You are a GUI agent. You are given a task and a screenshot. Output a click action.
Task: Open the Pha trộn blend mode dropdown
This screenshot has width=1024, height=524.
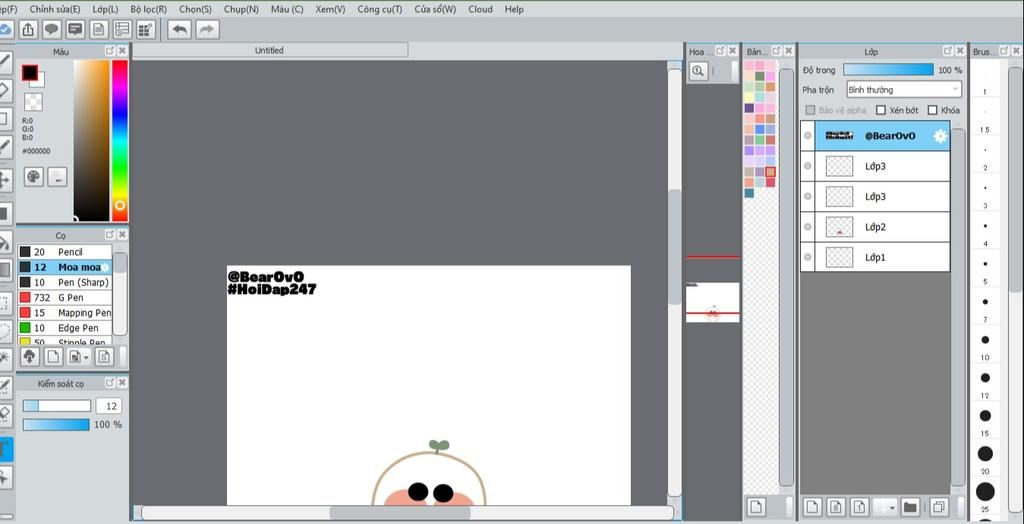coord(904,90)
